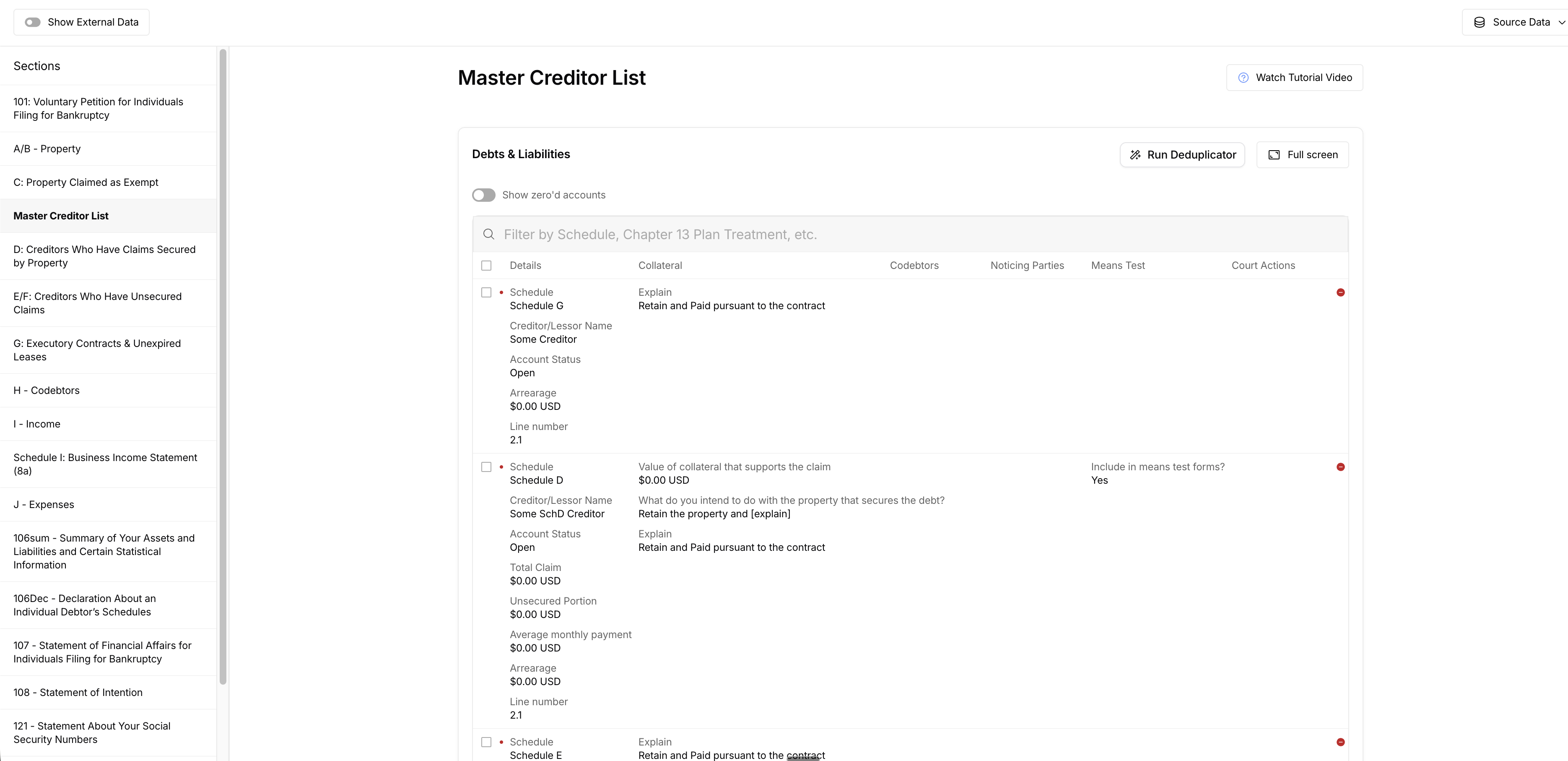Open Schedule I: Business Income Statement (8a)
Viewport: 1568px width, 761px height.
(x=108, y=464)
